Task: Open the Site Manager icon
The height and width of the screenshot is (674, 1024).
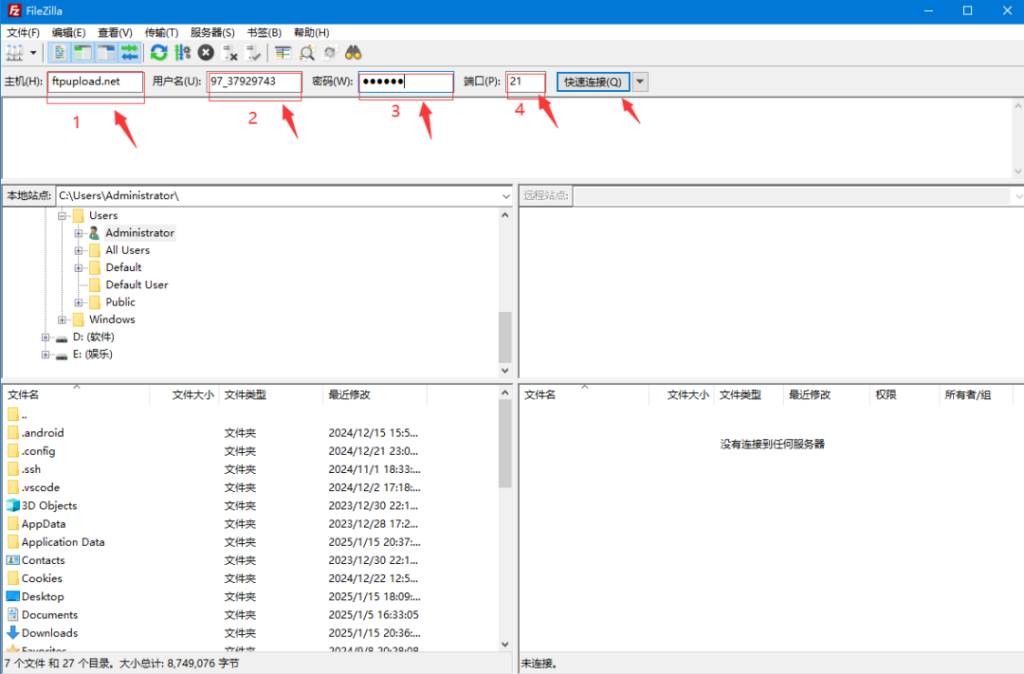Action: pos(15,52)
